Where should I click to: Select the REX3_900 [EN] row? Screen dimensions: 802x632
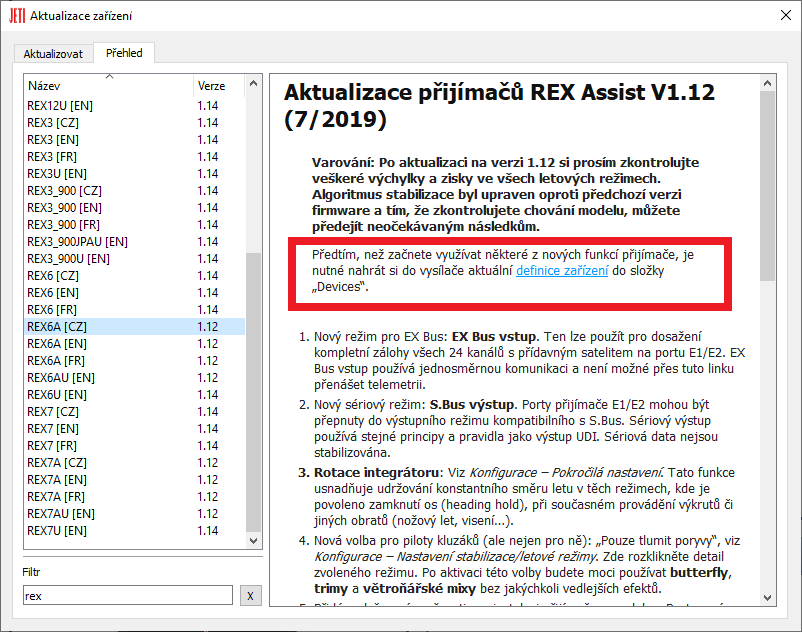pyautogui.click(x=135, y=208)
